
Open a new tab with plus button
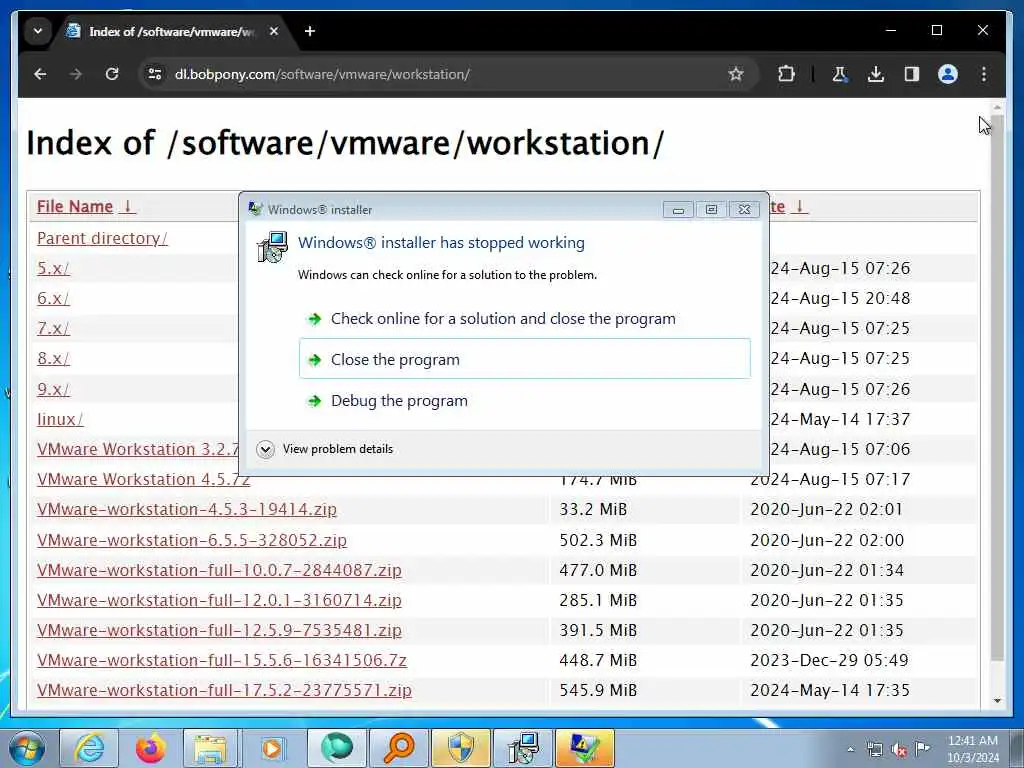coord(310,31)
